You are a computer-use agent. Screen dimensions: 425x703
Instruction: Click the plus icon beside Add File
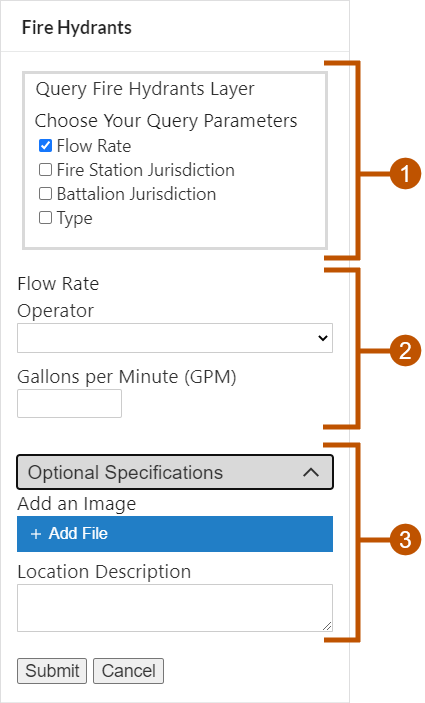click(36, 534)
